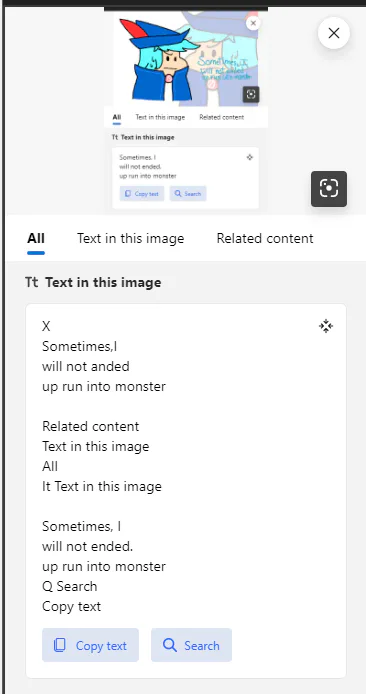
Task: Click the Tt icon beside the bold heading
Action: 31,282
